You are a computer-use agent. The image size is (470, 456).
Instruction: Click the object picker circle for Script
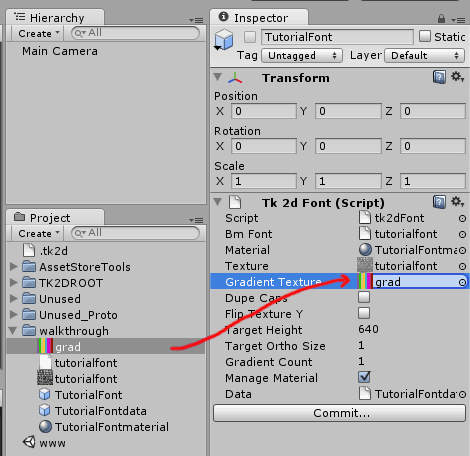[x=462, y=219]
